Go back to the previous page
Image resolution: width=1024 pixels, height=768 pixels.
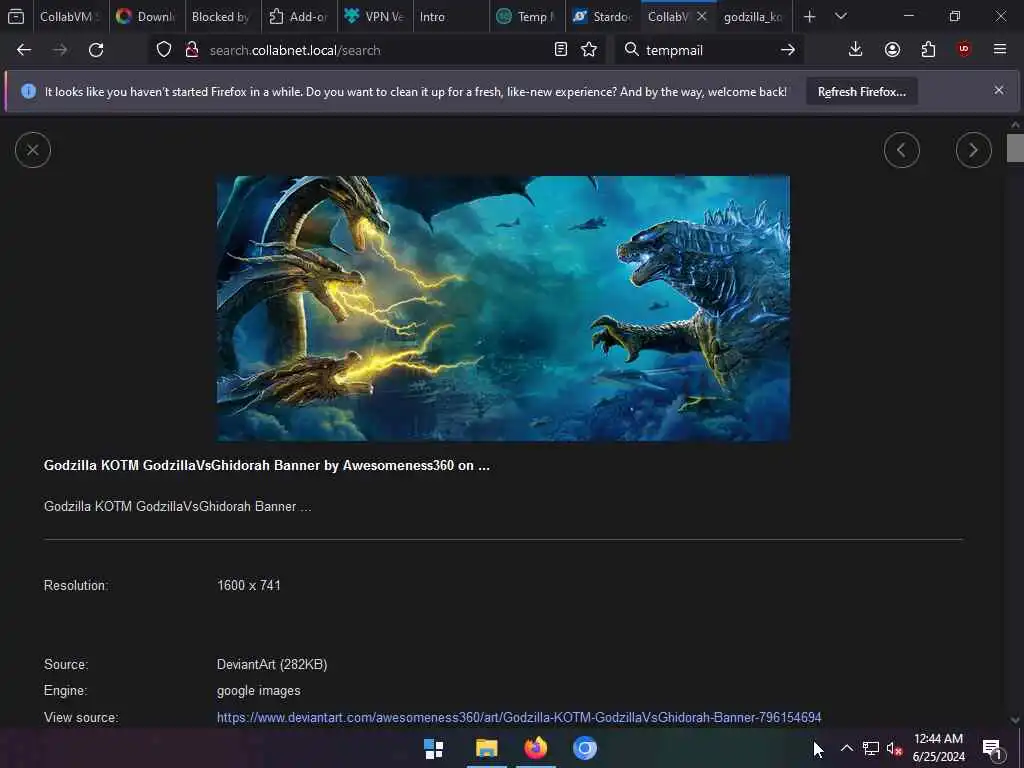click(24, 50)
